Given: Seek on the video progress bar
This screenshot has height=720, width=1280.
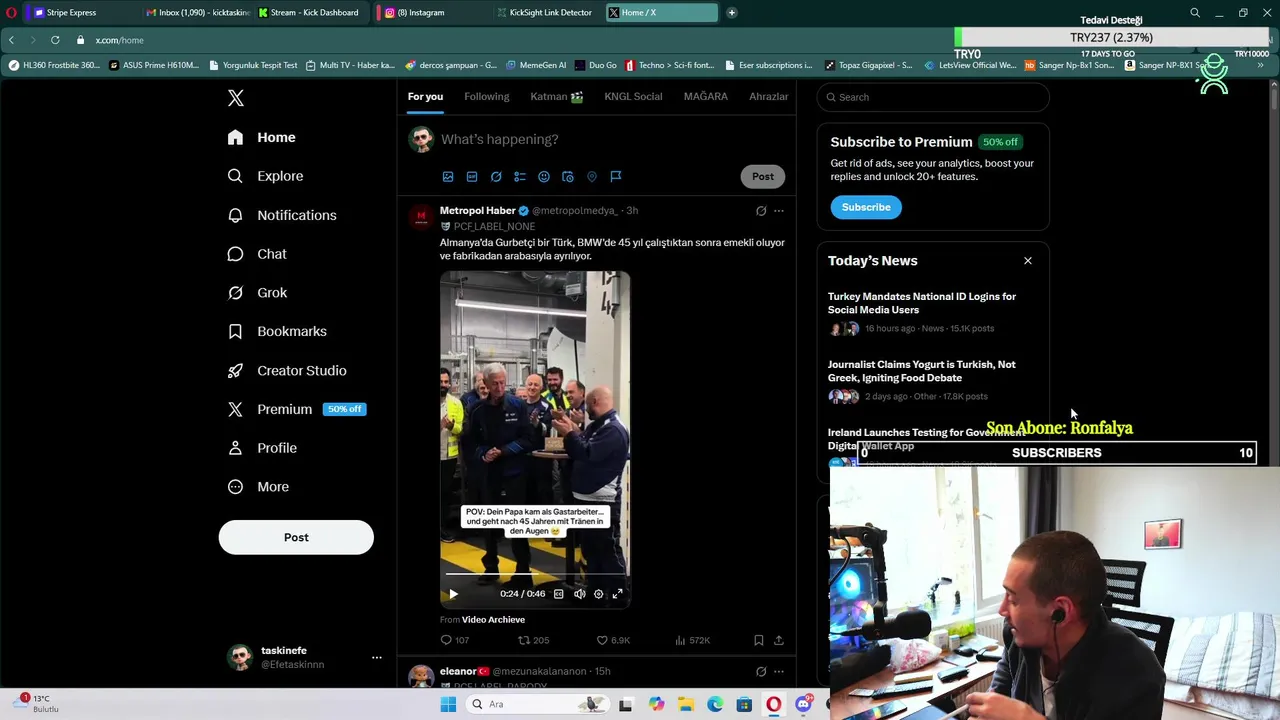Looking at the screenshot, I should click(535, 575).
